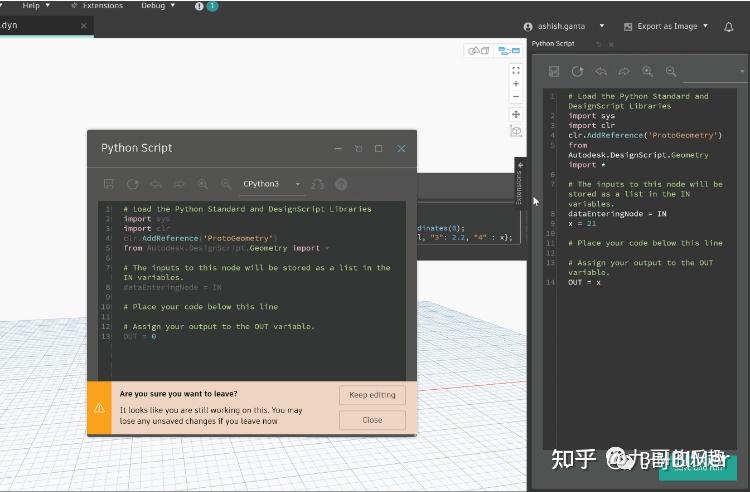750x492 pixels.
Task: Select the Python Script tab in the side panel
Action: 553,44
